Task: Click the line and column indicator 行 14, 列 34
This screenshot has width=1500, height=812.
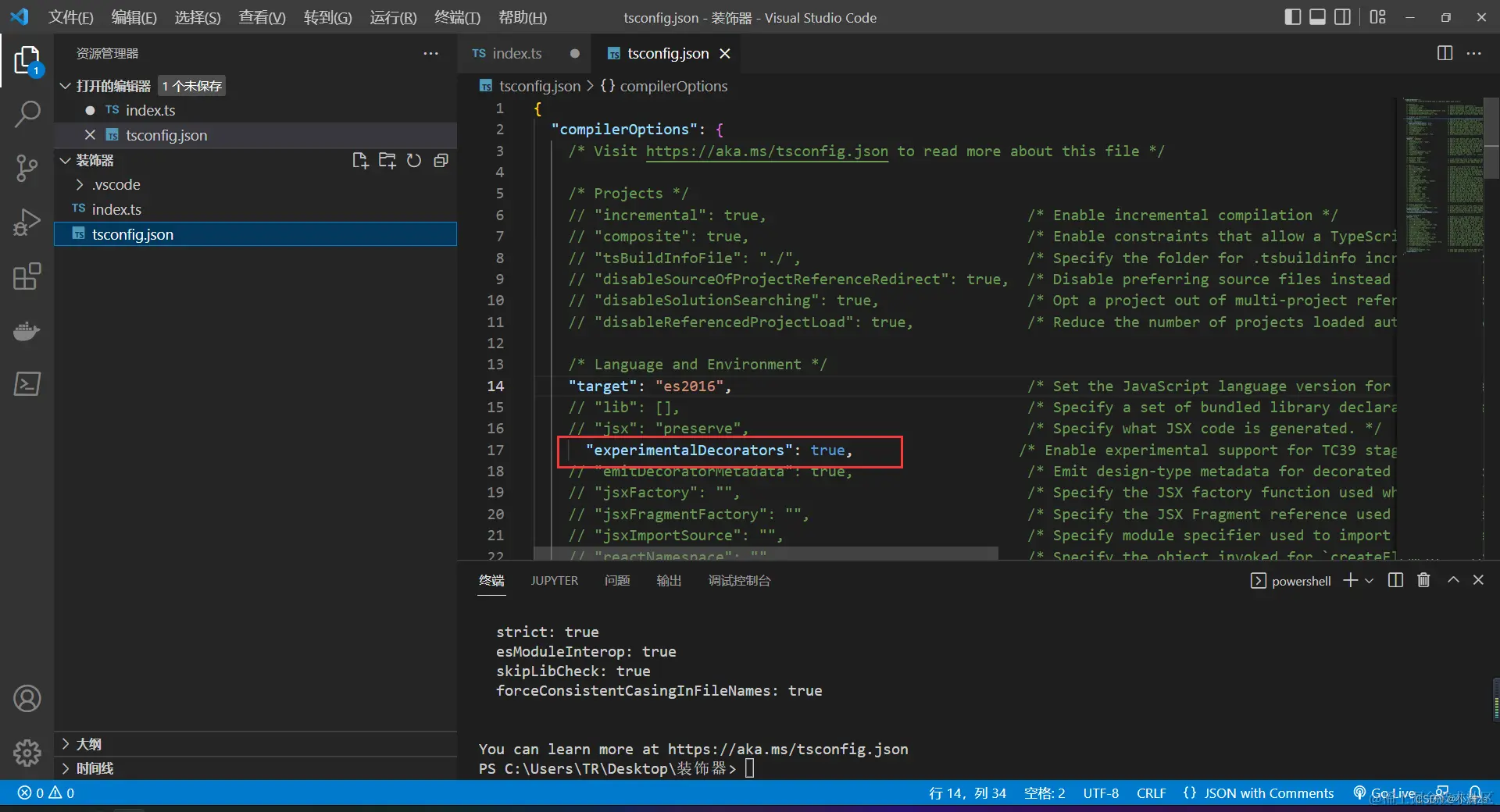Action: tap(967, 793)
